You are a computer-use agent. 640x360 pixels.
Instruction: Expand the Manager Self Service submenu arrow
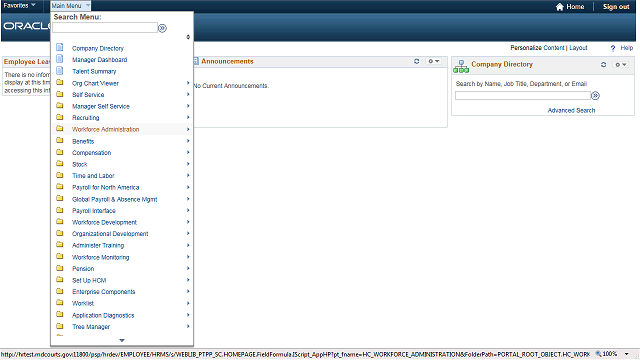point(188,106)
